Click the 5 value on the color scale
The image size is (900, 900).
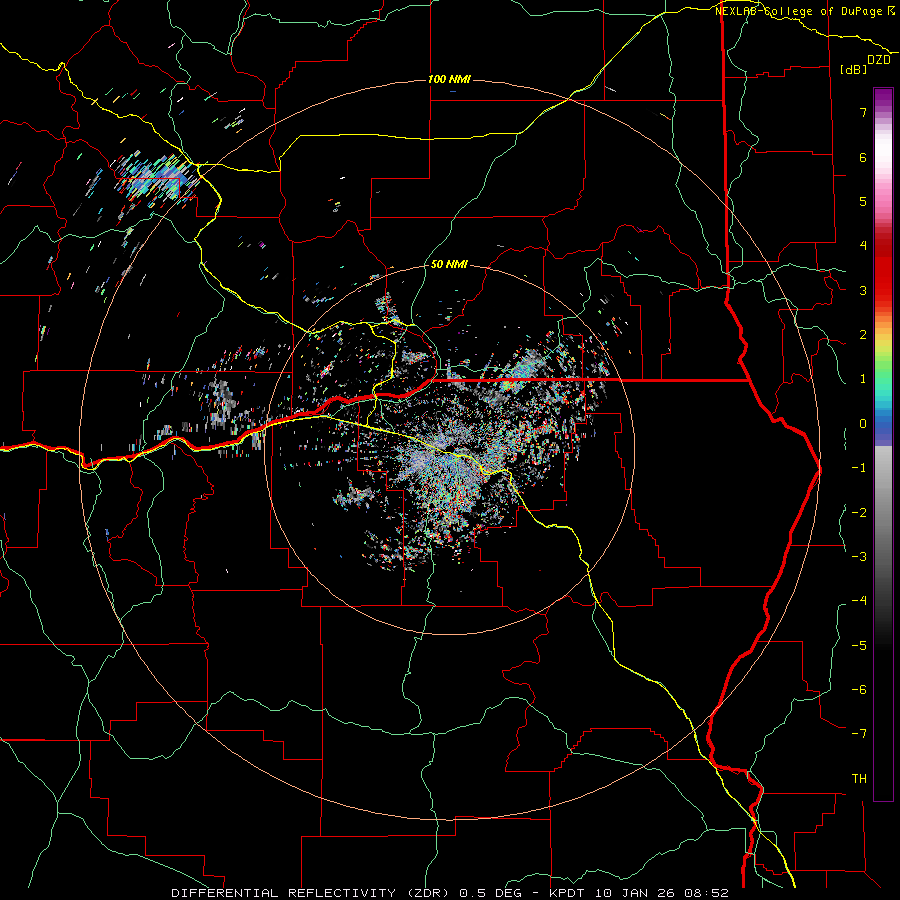(x=863, y=201)
